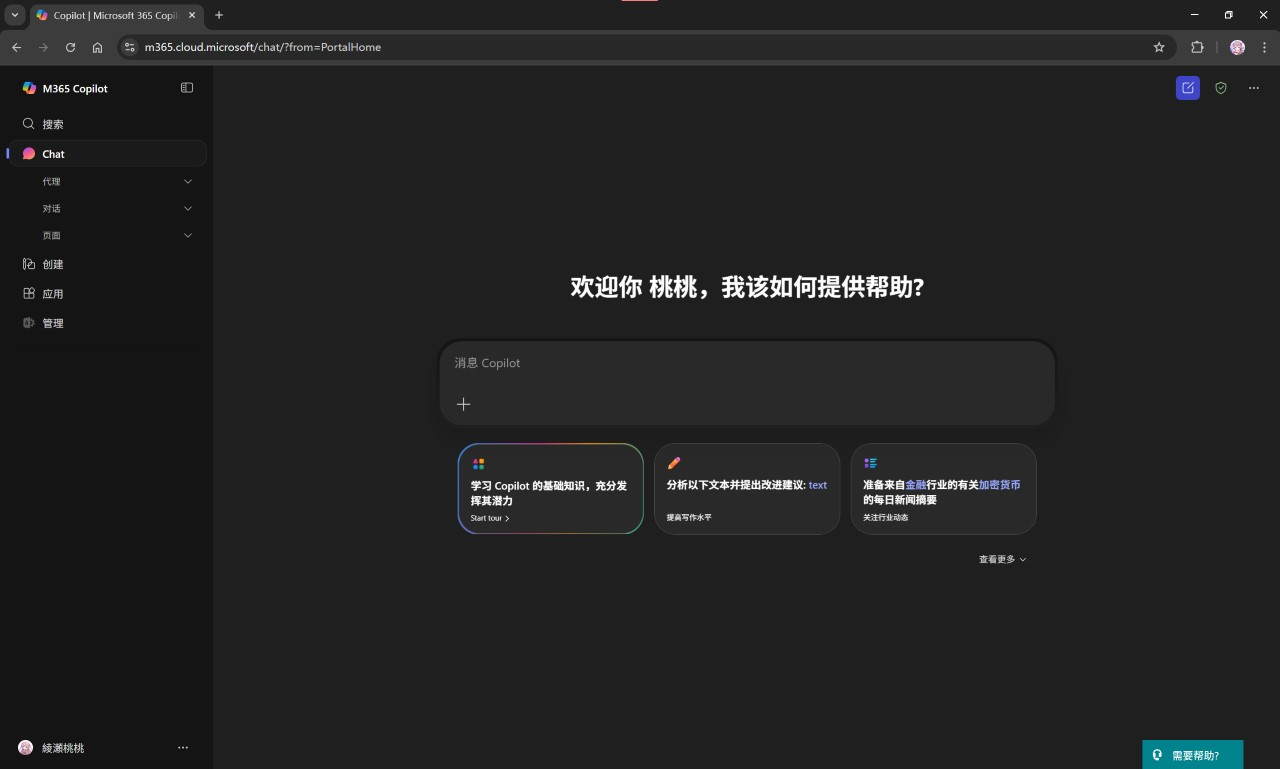Screen dimensions: 1280x769
Task: Open the three-dot more options menu at top right
Action: [1253, 88]
